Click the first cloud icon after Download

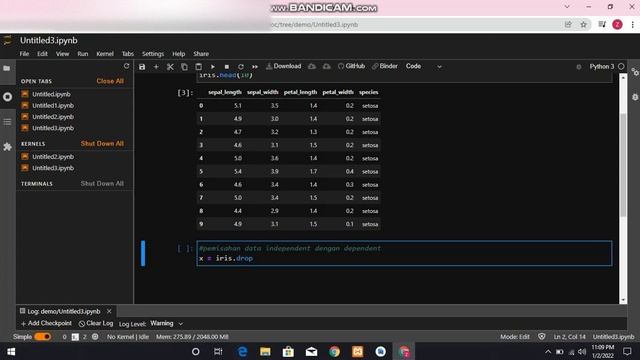[x=312, y=66]
